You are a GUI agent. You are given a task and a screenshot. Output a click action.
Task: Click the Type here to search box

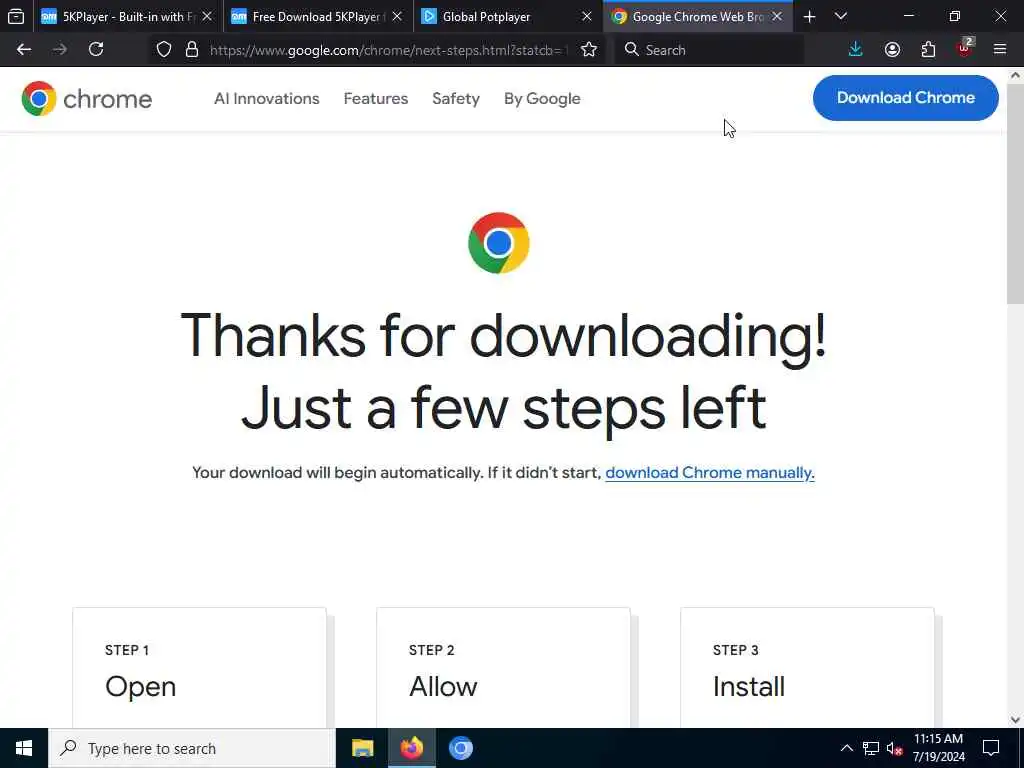click(192, 748)
